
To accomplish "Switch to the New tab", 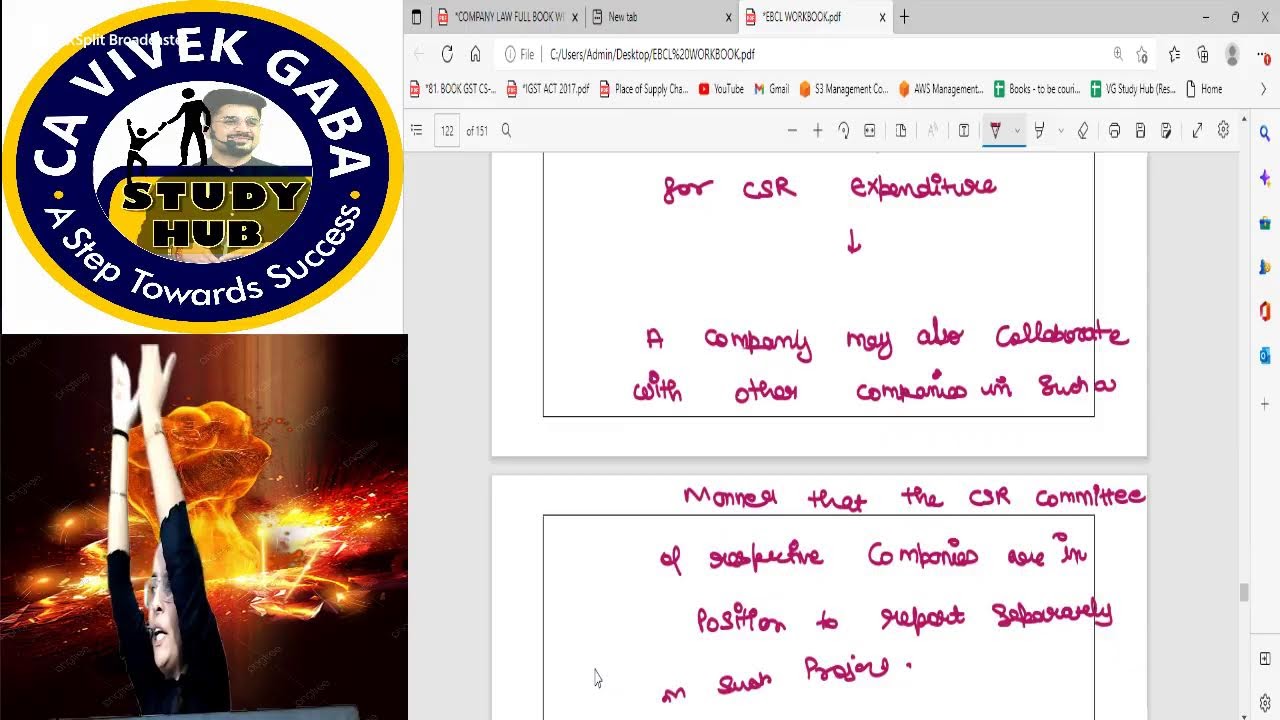I will 661,17.
